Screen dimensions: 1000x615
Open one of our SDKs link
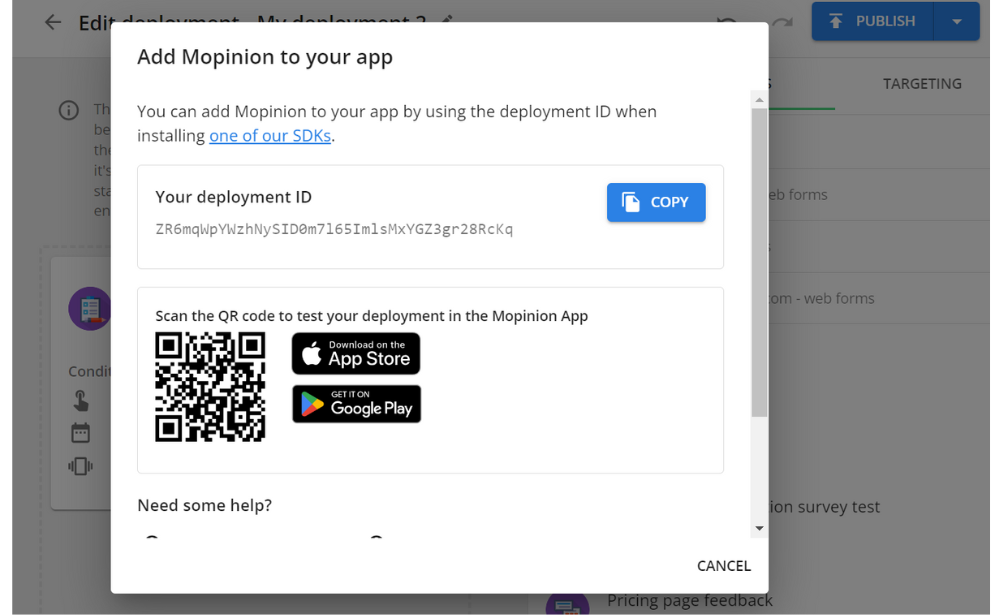coord(269,134)
